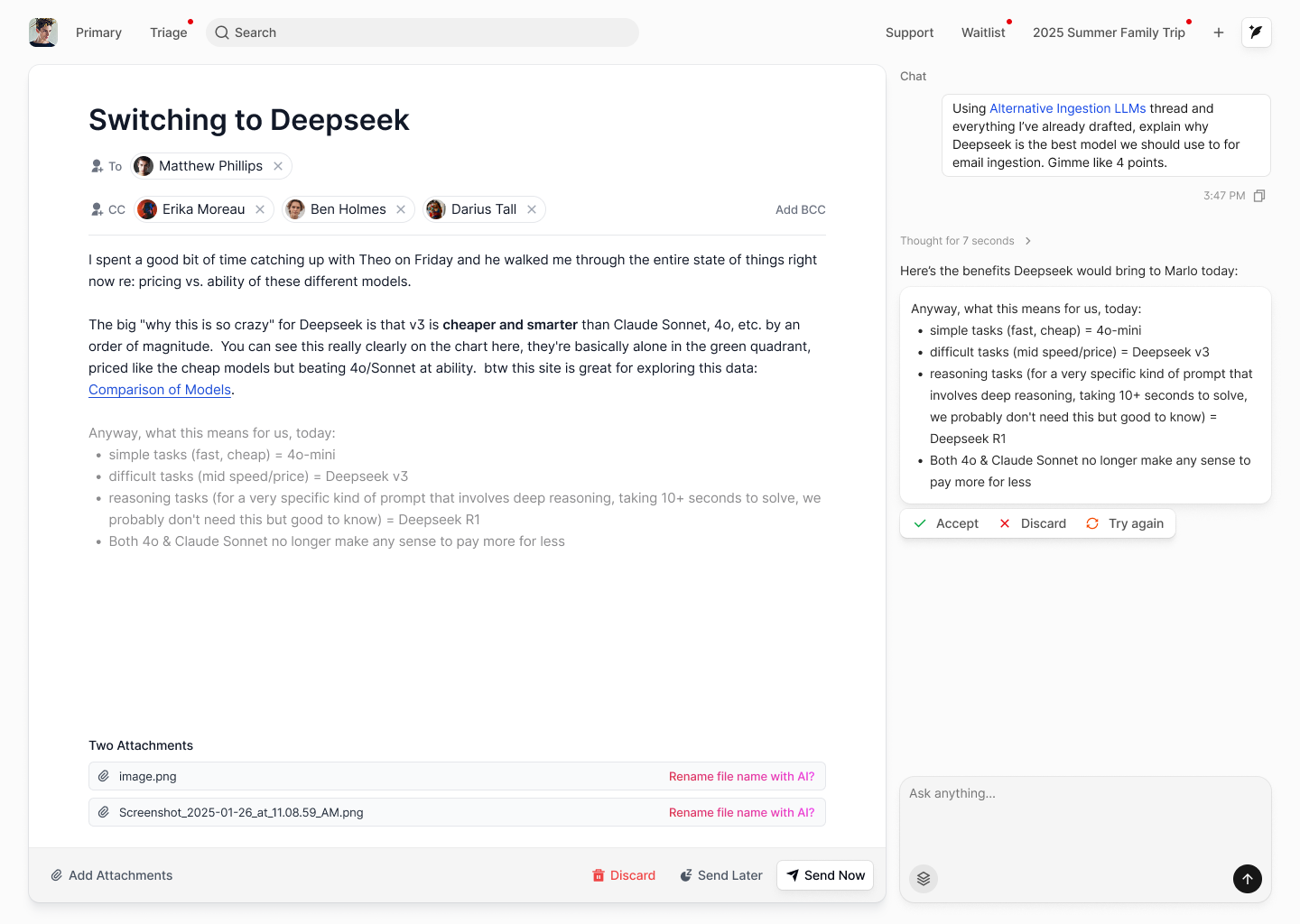This screenshot has width=1300, height=924.
Task: Submit chat with the up arrow button
Action: [x=1248, y=879]
